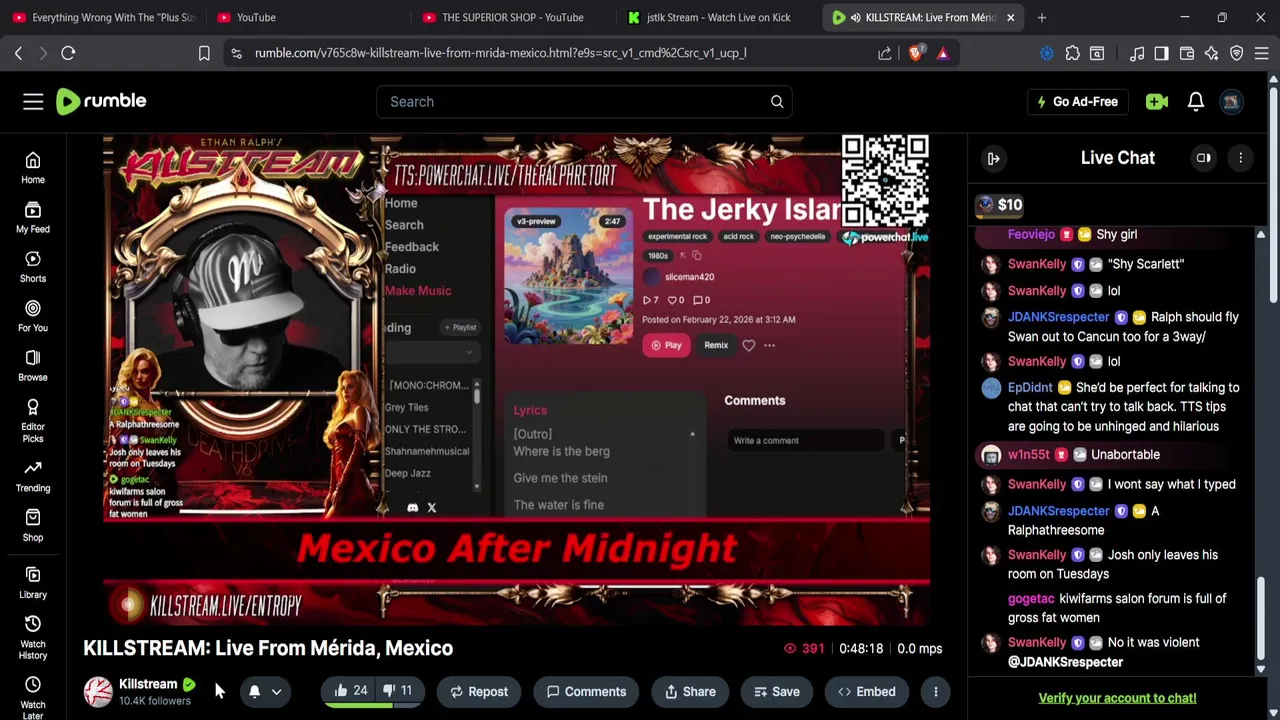Open Watch Later in the sidebar
This screenshot has width=1280, height=720.
[x=33, y=697]
